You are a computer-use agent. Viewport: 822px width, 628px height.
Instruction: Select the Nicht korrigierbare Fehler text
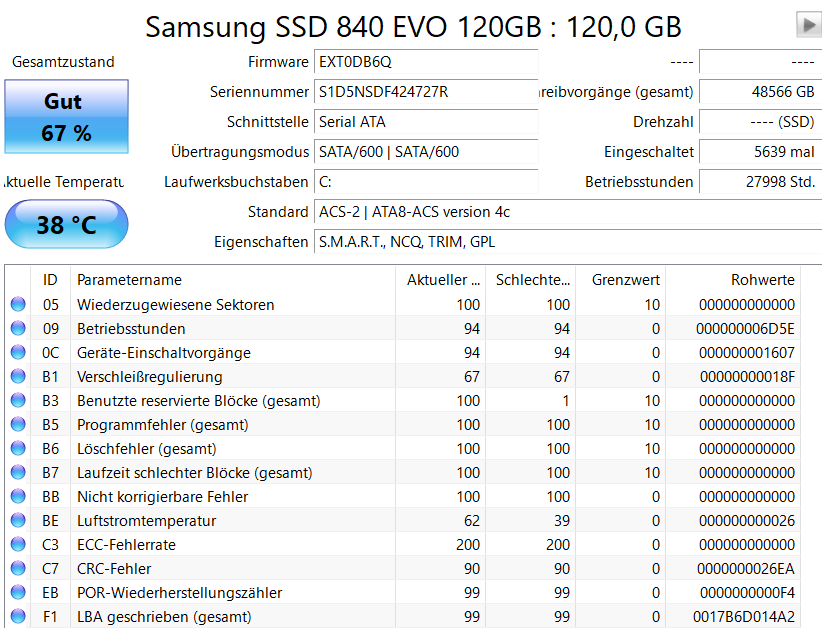(x=163, y=497)
